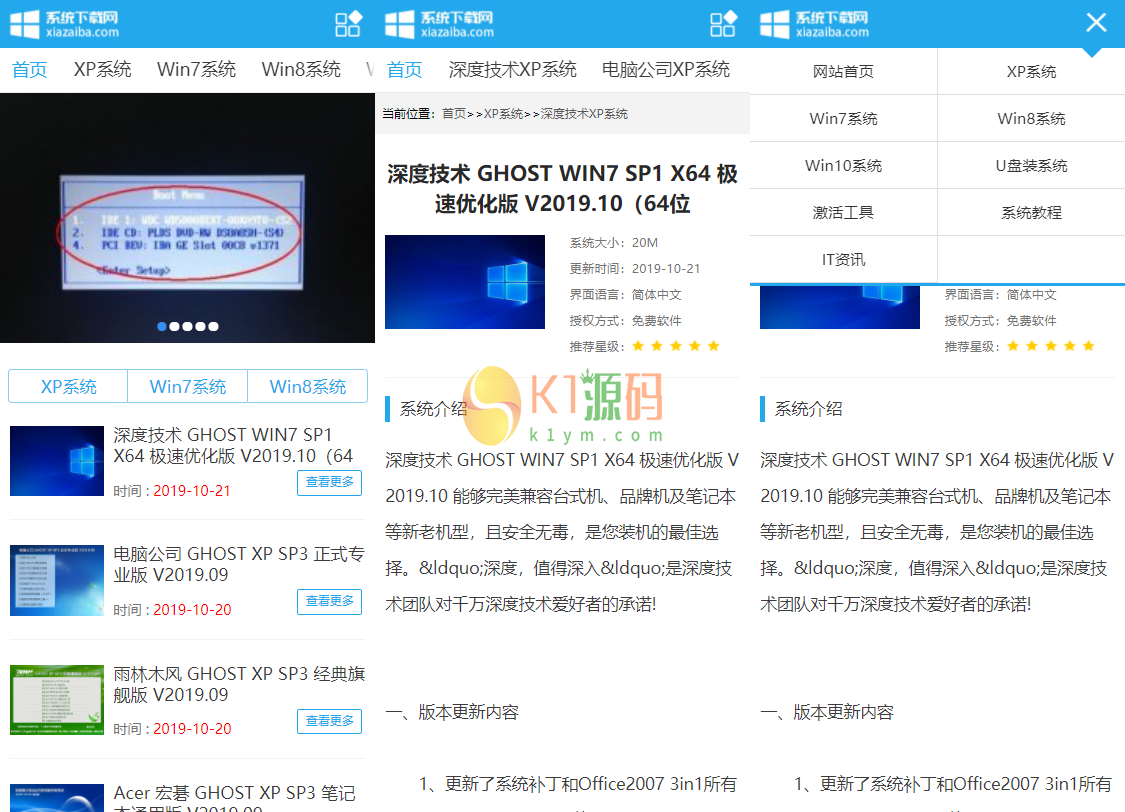The image size is (1125, 812).
Task: Open thumbnail of 雨林木风 GHOST XP SP3 item
Action: [x=57, y=700]
